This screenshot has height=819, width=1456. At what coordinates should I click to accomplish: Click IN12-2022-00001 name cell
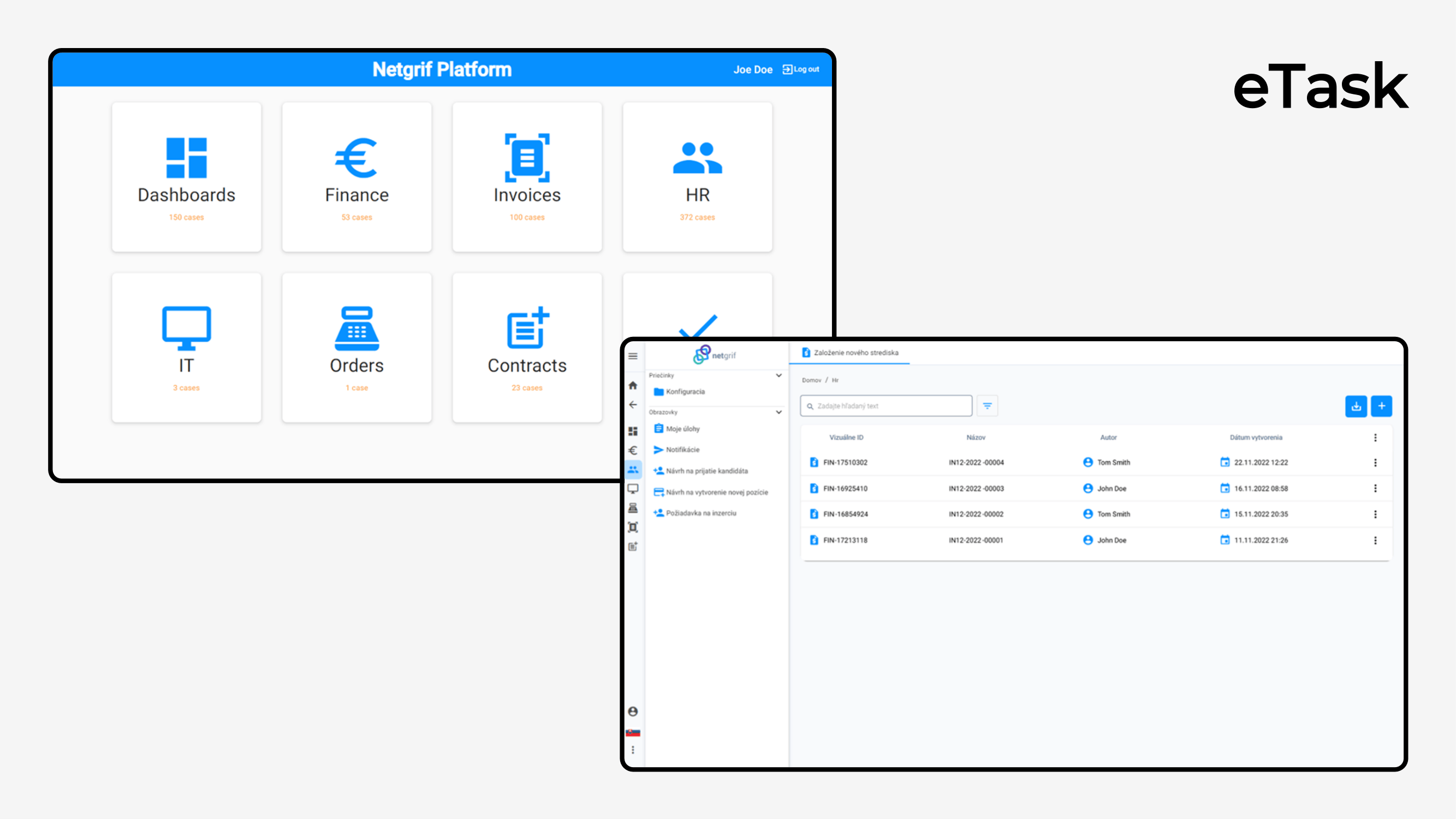tap(976, 541)
